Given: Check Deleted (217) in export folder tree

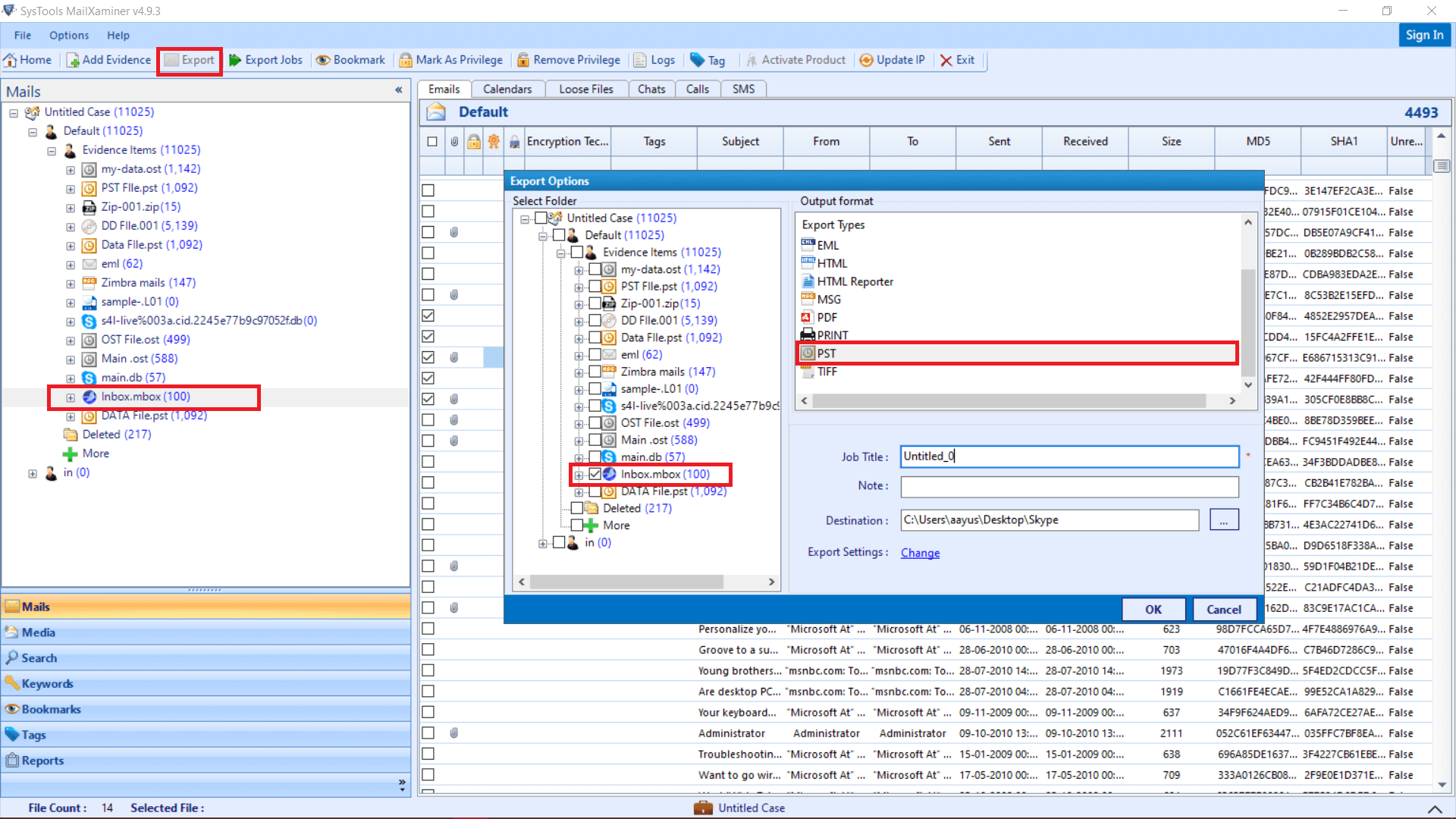Looking at the screenshot, I should pos(577,508).
